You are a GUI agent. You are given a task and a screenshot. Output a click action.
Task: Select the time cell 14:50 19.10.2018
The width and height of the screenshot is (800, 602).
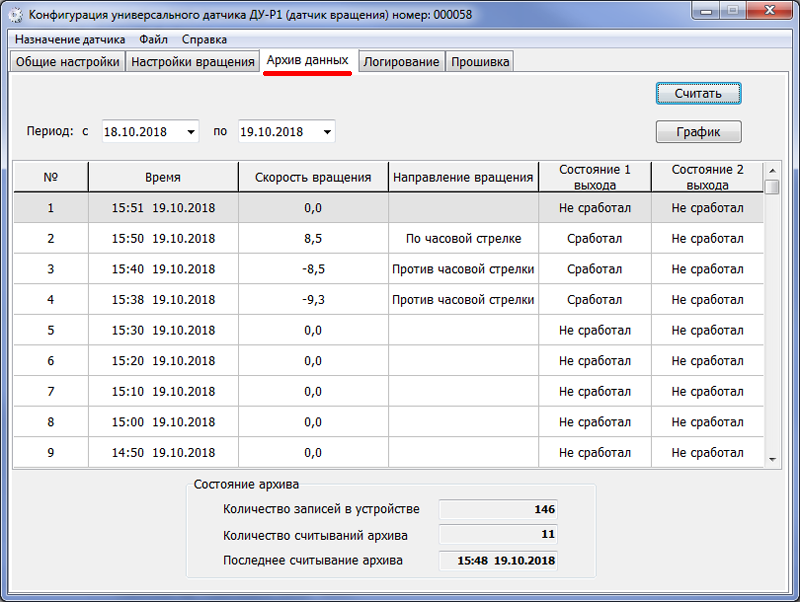click(x=163, y=453)
